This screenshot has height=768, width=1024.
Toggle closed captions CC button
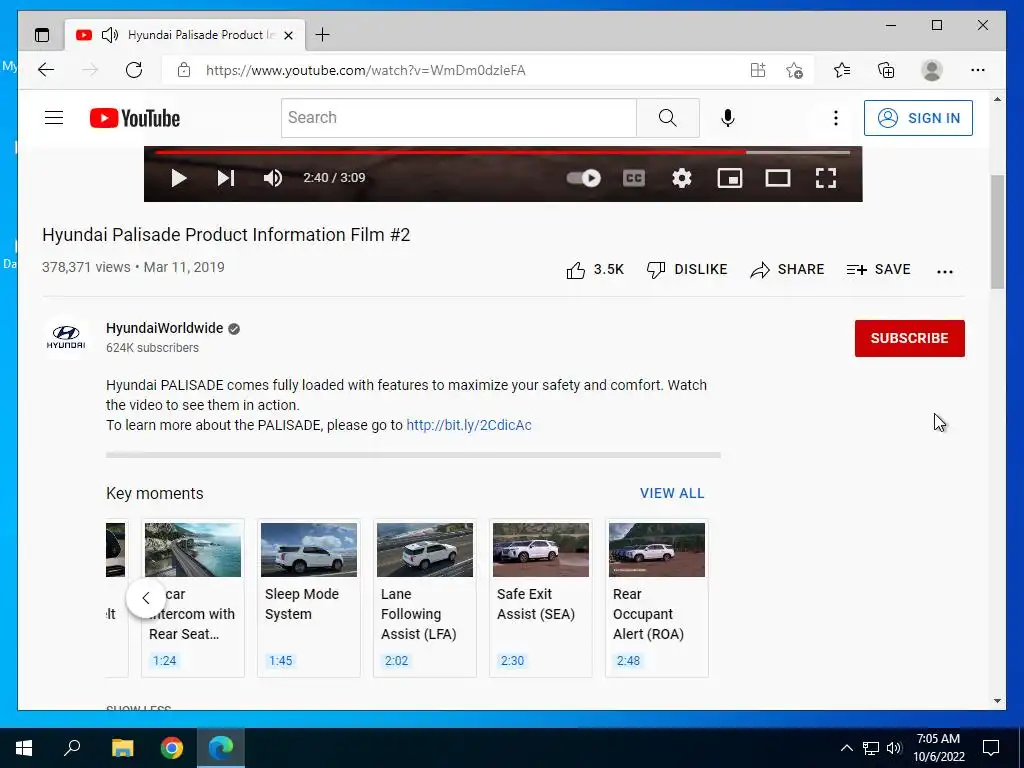633,178
